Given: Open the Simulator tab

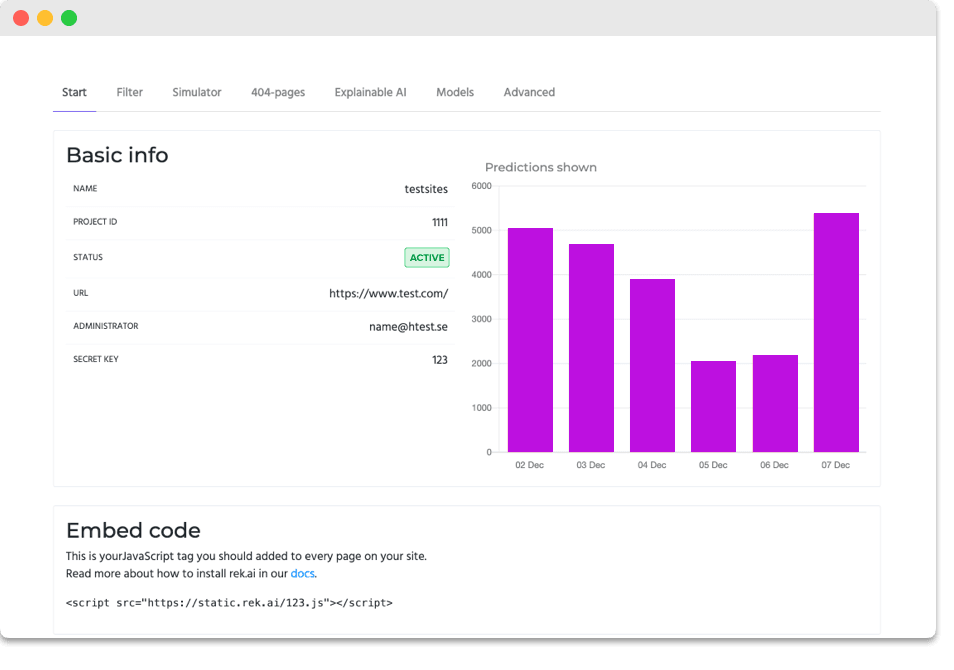Looking at the screenshot, I should pyautogui.click(x=197, y=92).
